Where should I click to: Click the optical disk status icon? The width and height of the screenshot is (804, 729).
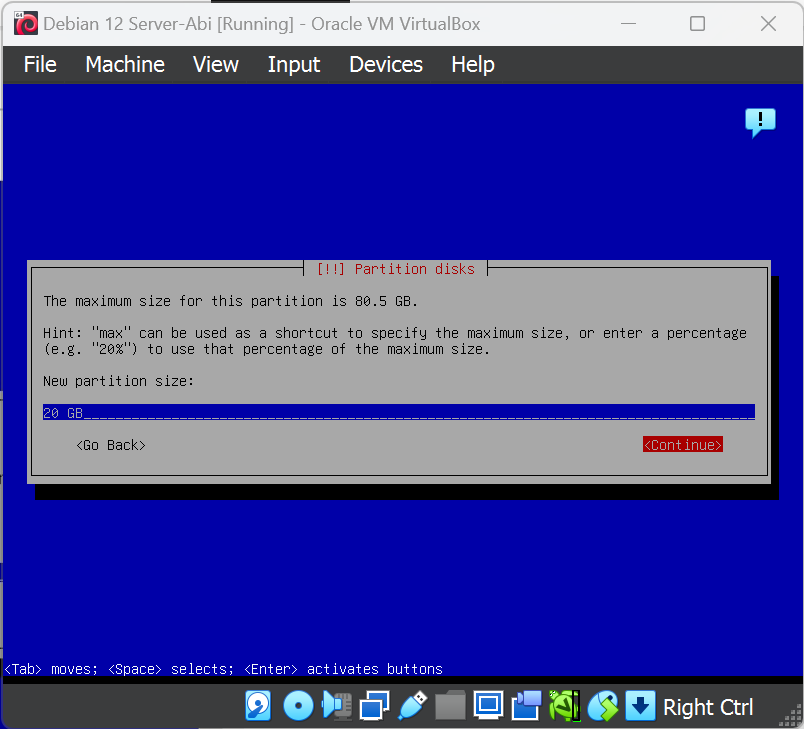point(298,706)
